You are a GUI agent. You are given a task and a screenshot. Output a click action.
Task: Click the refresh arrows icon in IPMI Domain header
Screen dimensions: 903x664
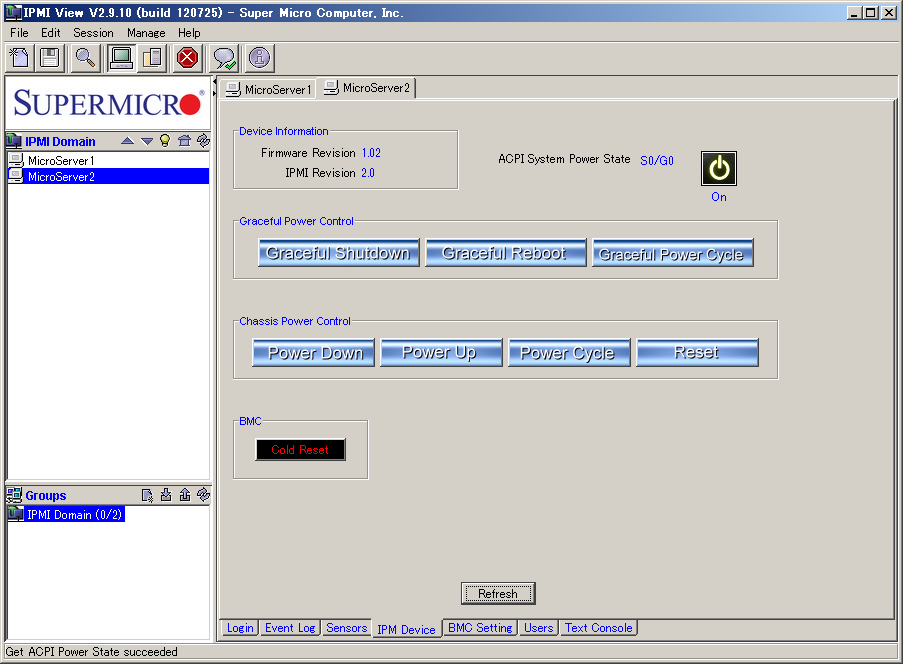[x=203, y=141]
